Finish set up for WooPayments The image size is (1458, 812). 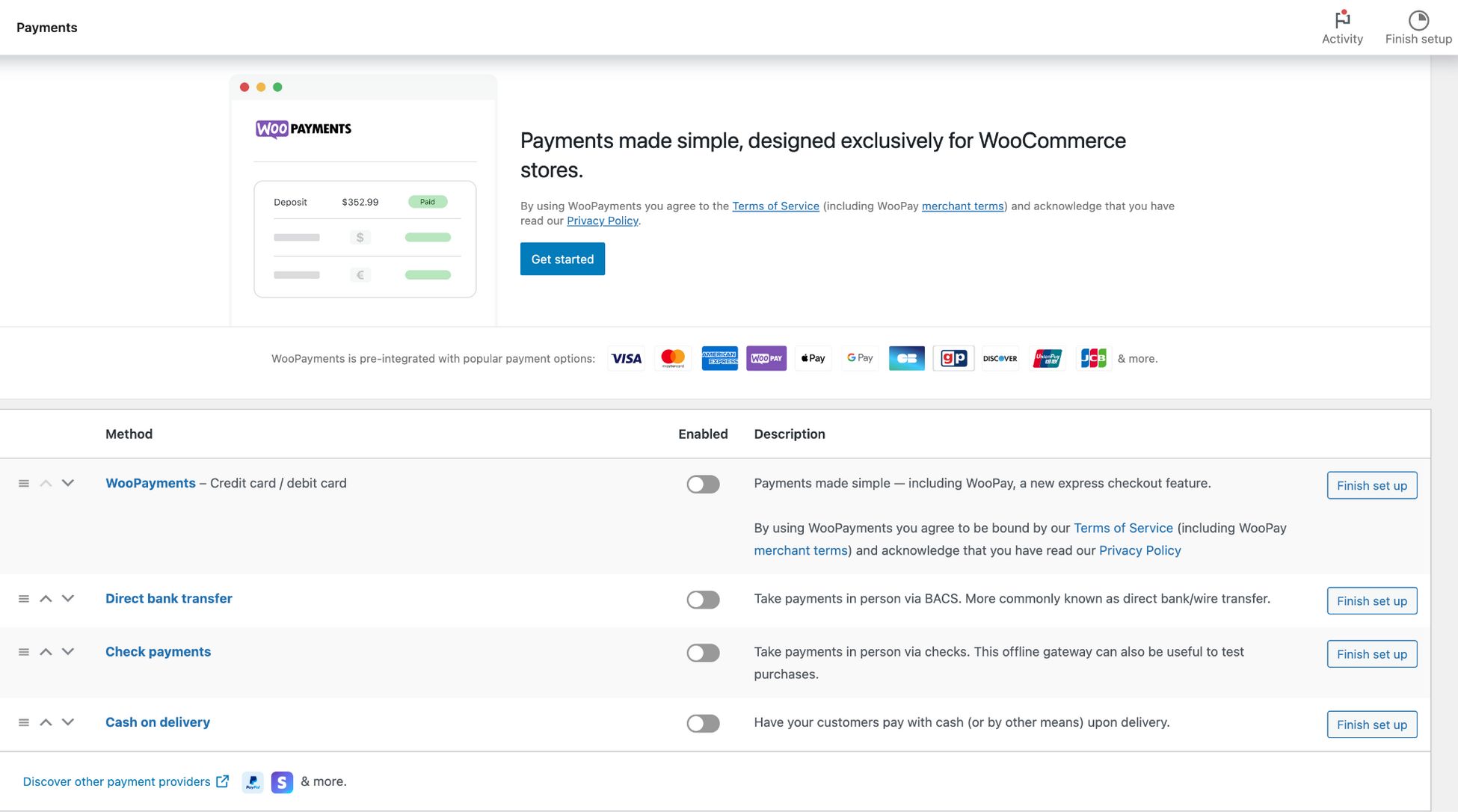[1371, 485]
